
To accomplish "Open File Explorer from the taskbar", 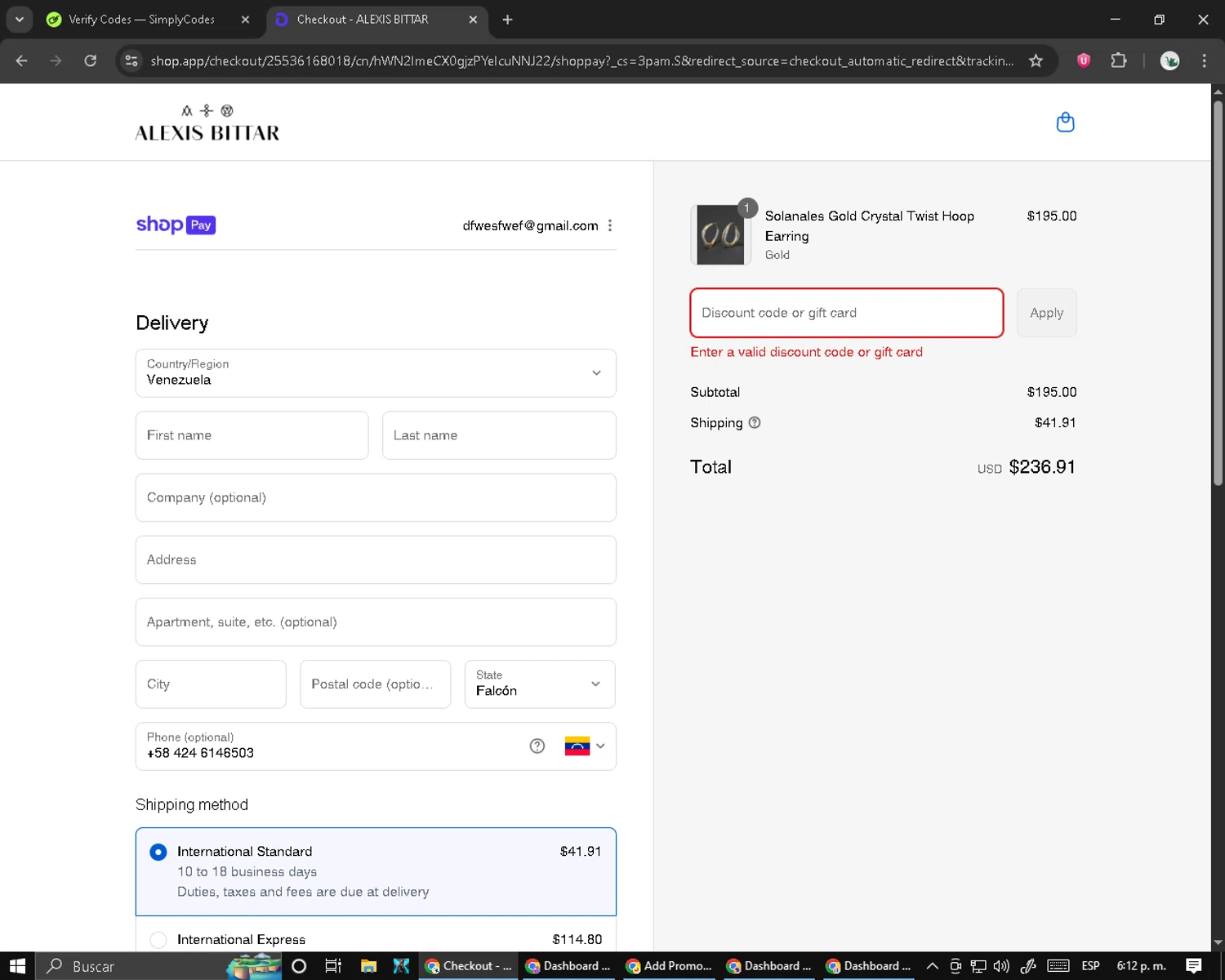I will click(368, 966).
